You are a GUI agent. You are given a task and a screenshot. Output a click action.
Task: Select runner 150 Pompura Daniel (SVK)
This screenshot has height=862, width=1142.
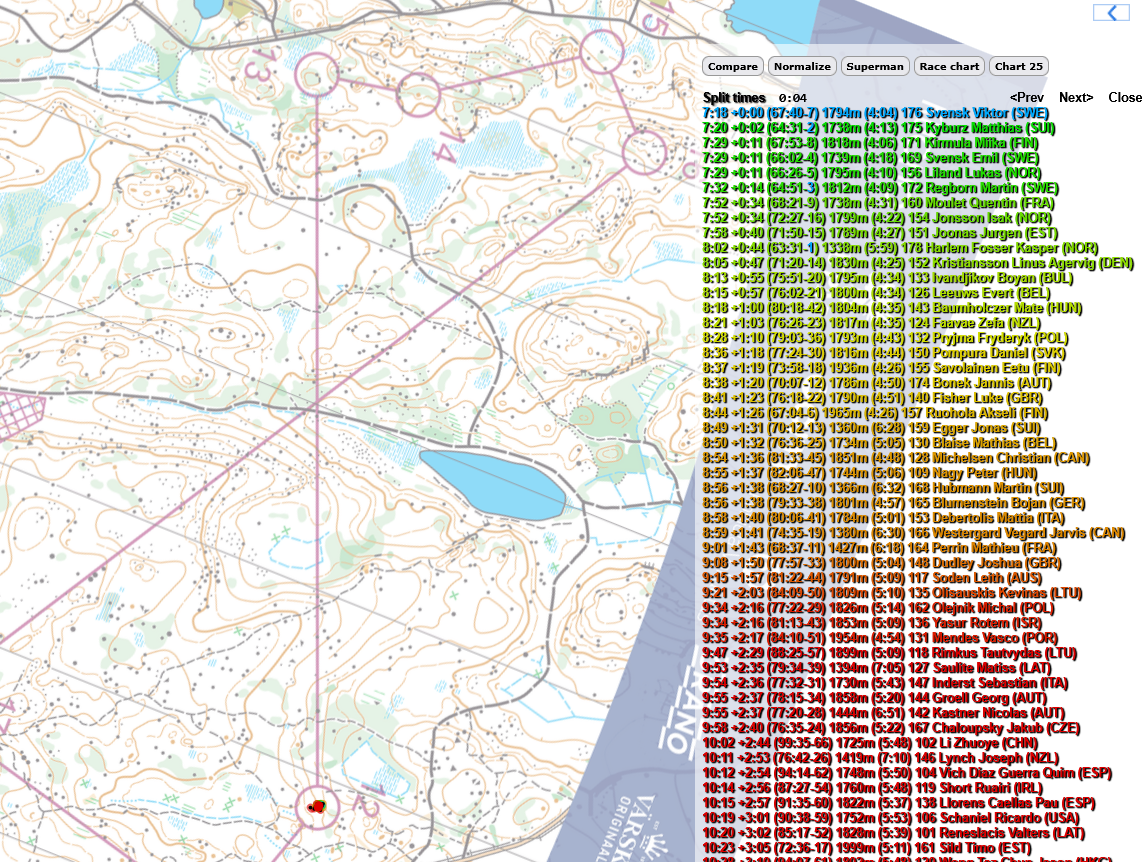click(x=883, y=353)
